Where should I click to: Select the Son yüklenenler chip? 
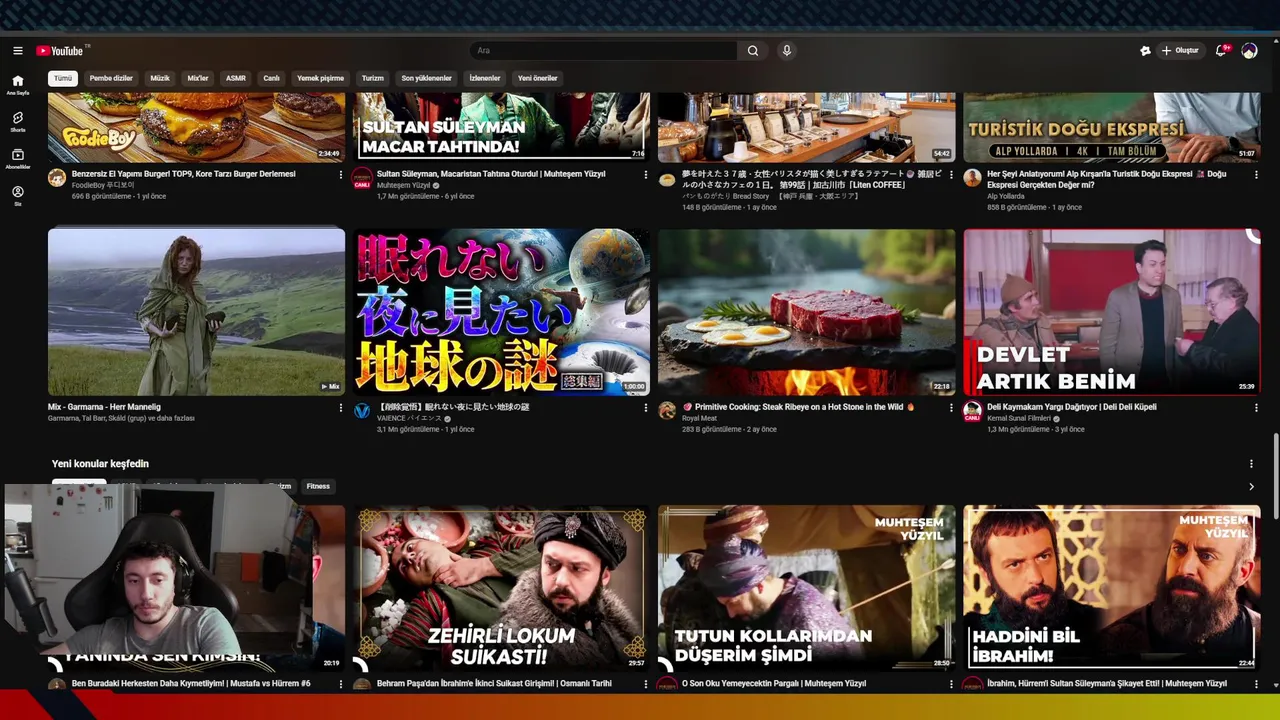pyautogui.click(x=427, y=78)
